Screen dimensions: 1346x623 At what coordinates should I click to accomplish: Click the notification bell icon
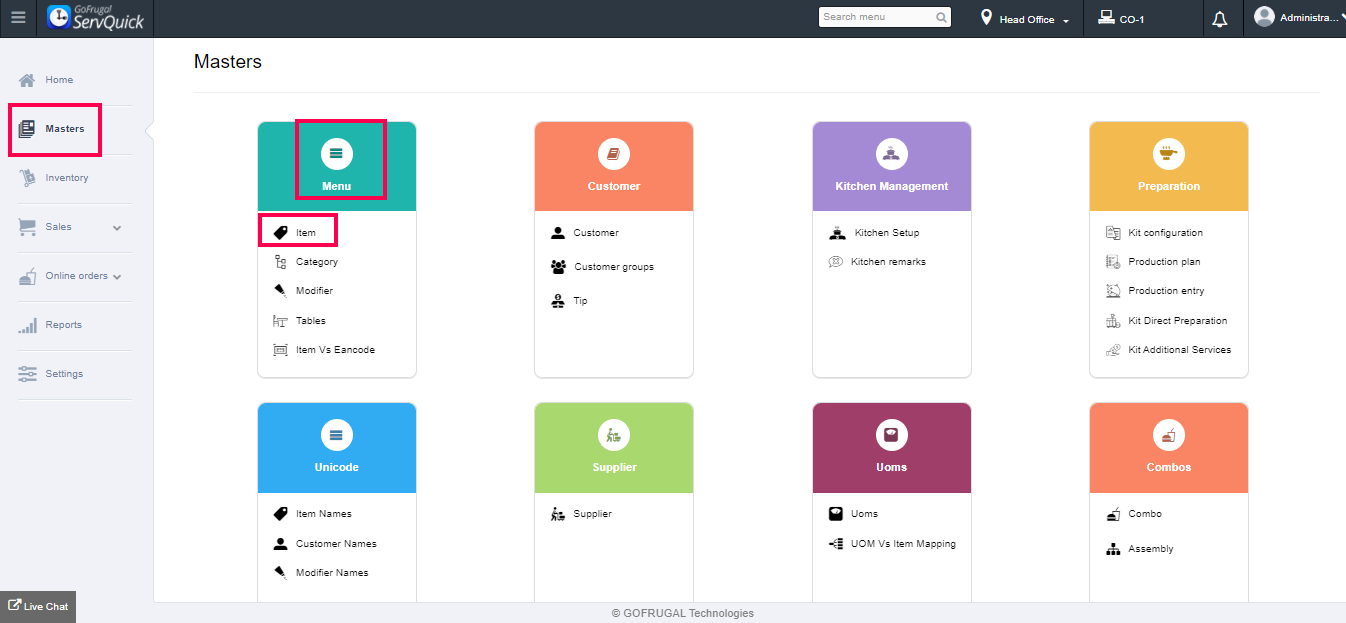click(x=1219, y=19)
